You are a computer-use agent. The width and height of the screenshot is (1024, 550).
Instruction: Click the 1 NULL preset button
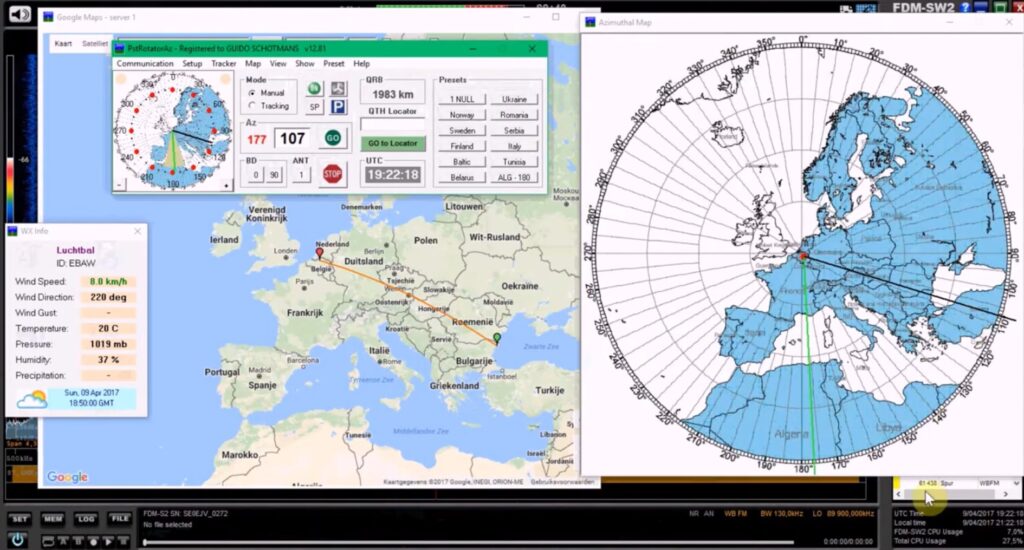(x=462, y=99)
